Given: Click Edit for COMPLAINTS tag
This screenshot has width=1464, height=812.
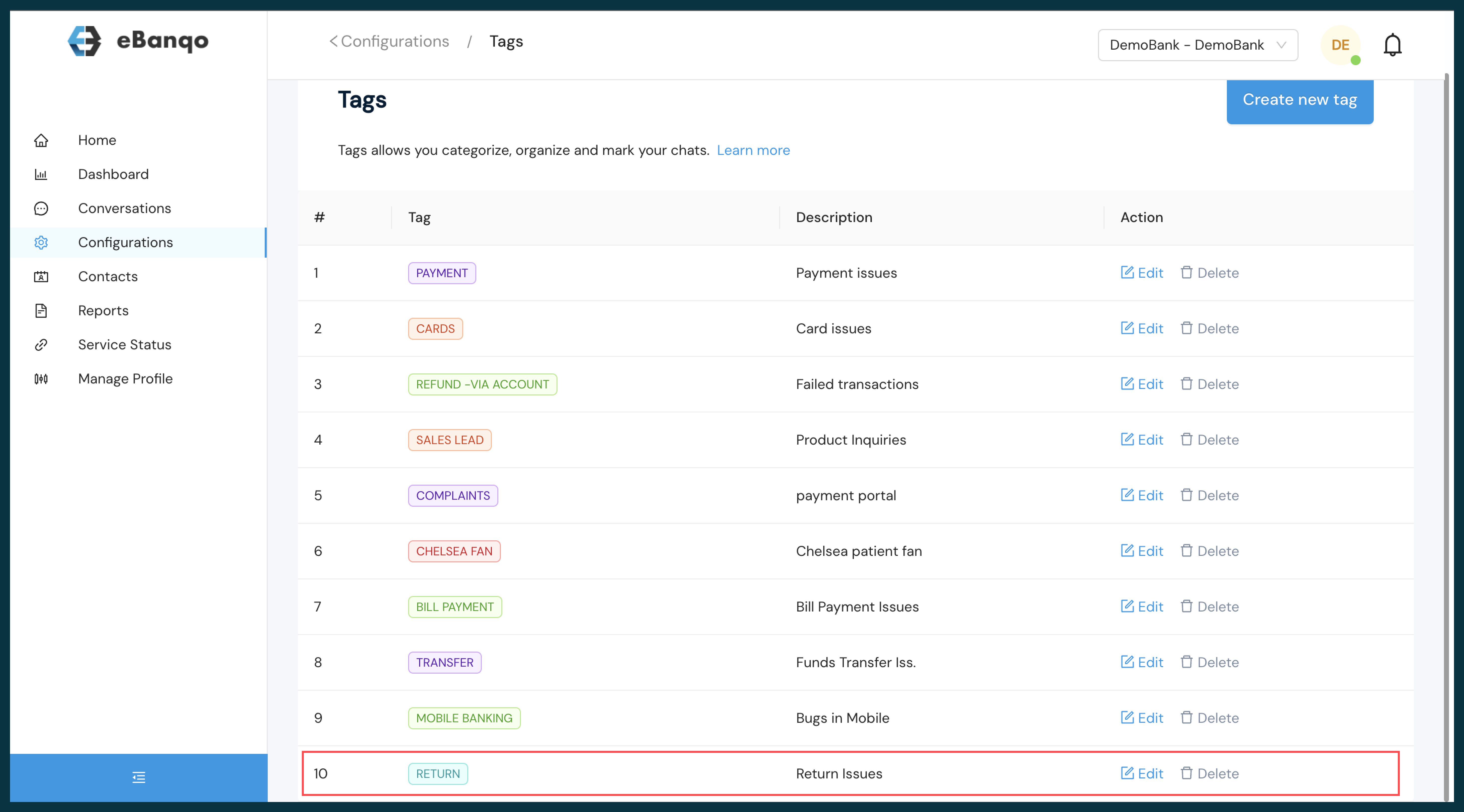Looking at the screenshot, I should click(1142, 495).
